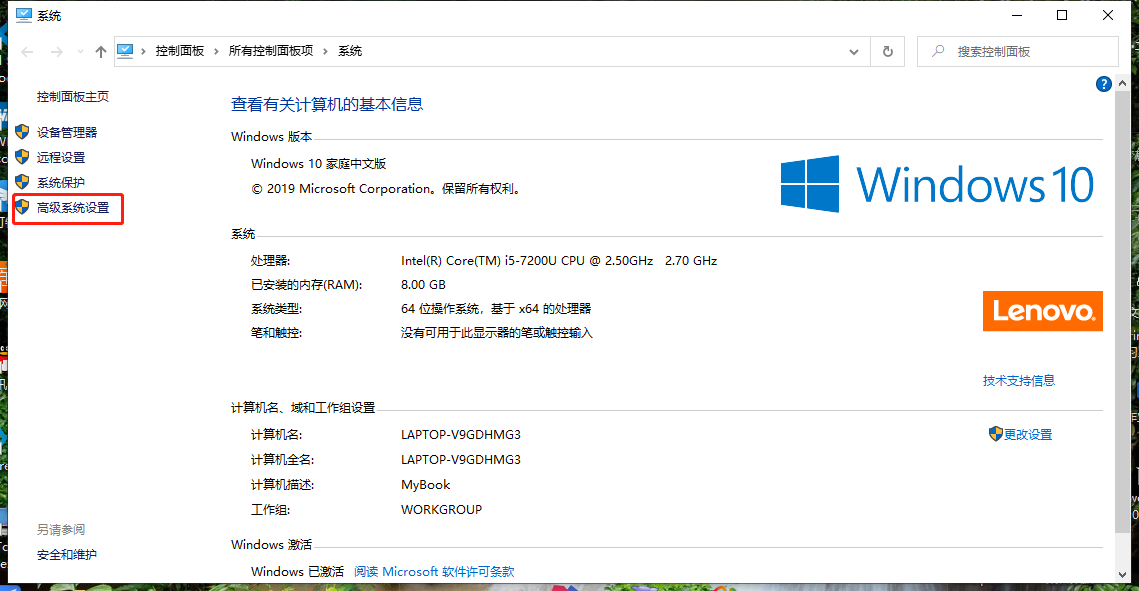Click the Lenovo logo

(1042, 311)
